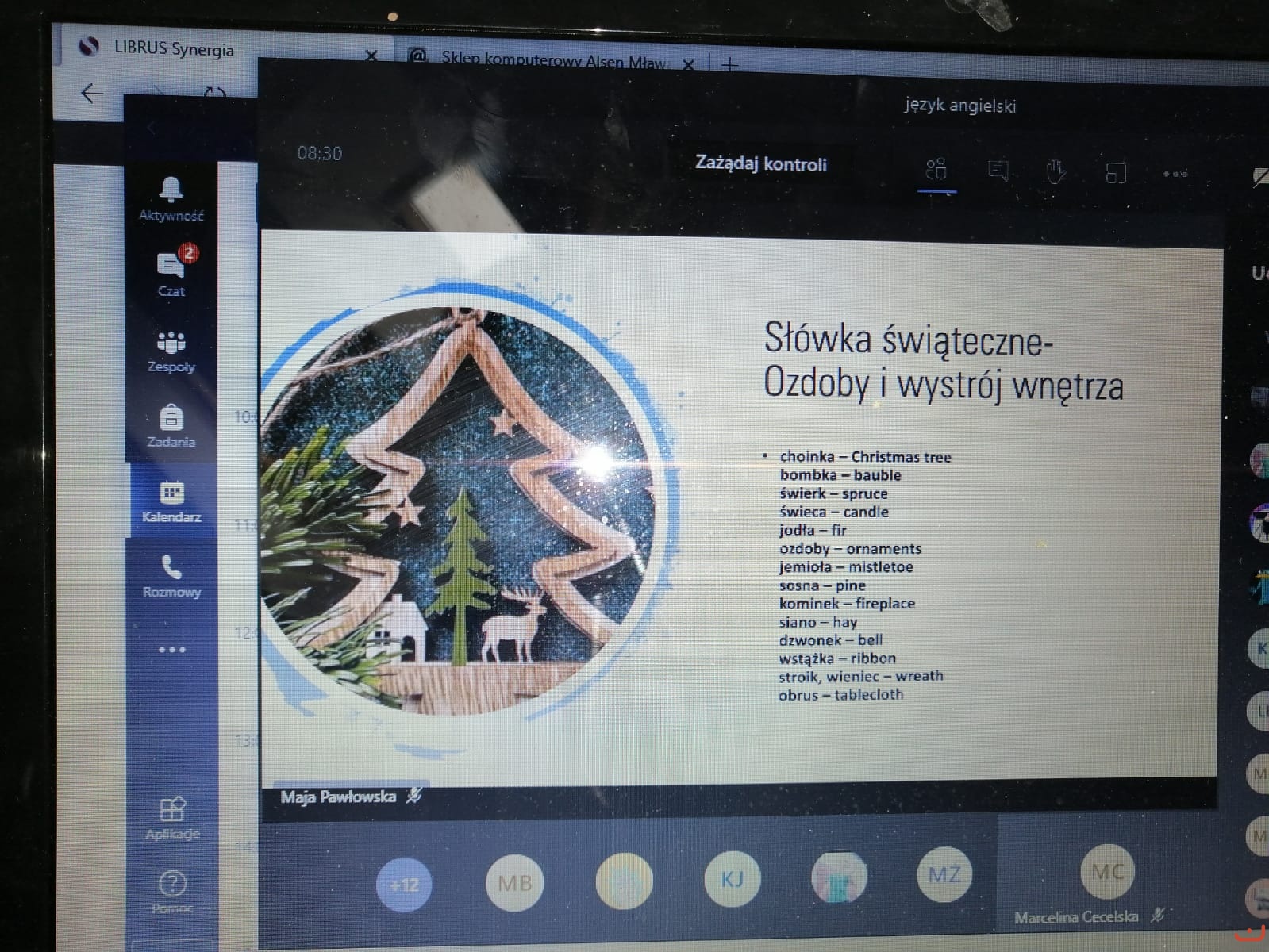Open Rozmowy calls section
The height and width of the screenshot is (952, 1269).
(x=171, y=577)
